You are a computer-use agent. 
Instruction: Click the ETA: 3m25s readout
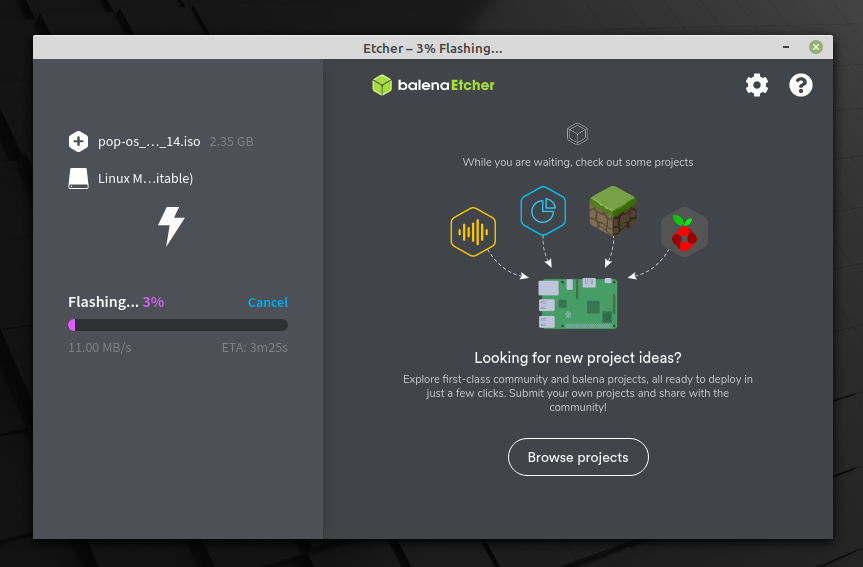point(254,347)
